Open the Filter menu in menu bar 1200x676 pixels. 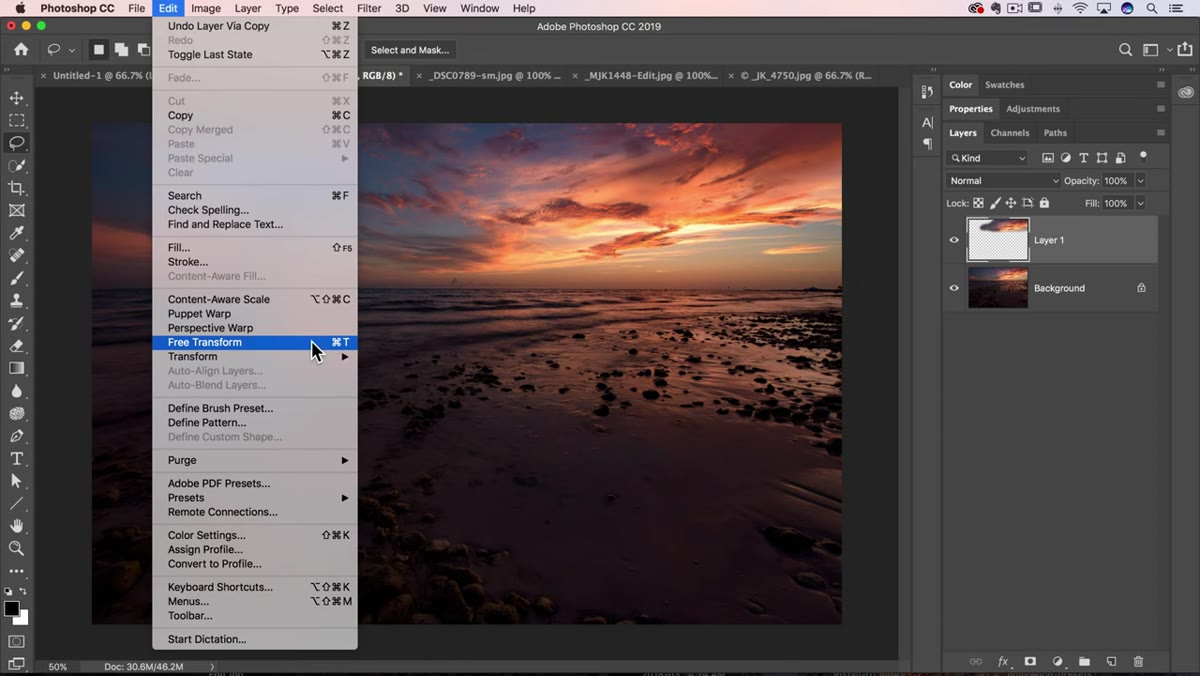coord(369,8)
